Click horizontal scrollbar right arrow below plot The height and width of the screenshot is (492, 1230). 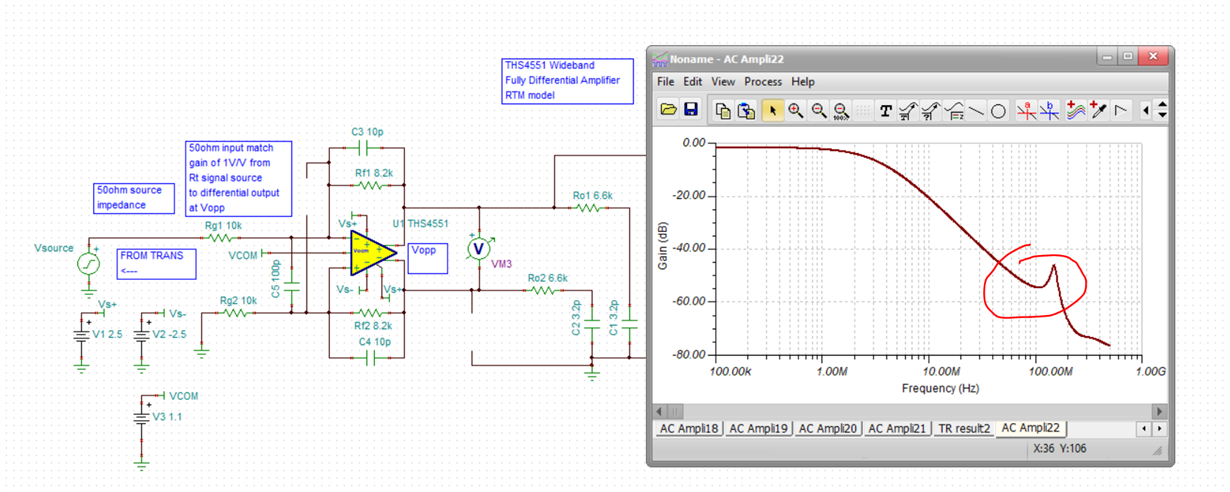pos(1160,411)
